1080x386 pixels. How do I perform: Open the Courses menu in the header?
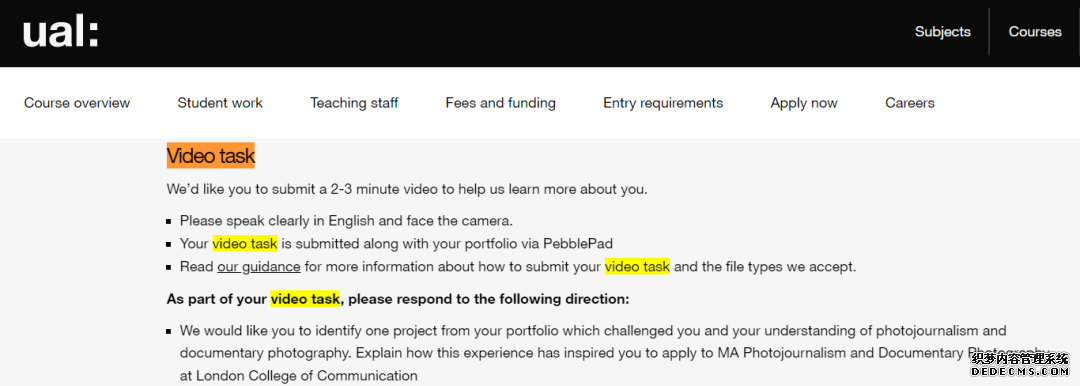[x=1035, y=32]
